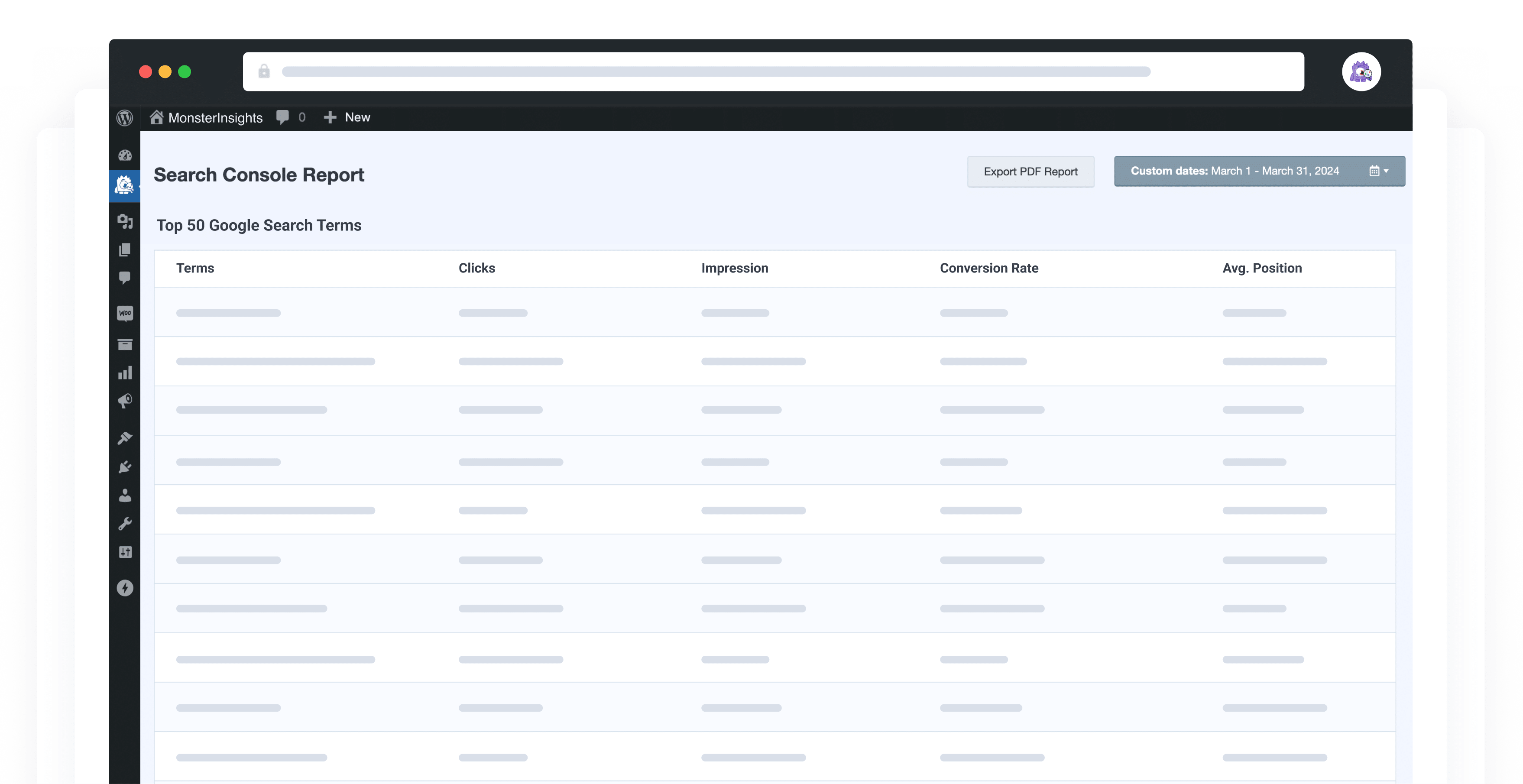Open the Tools wrench icon
Screen dimensions: 1523x784
(x=125, y=524)
